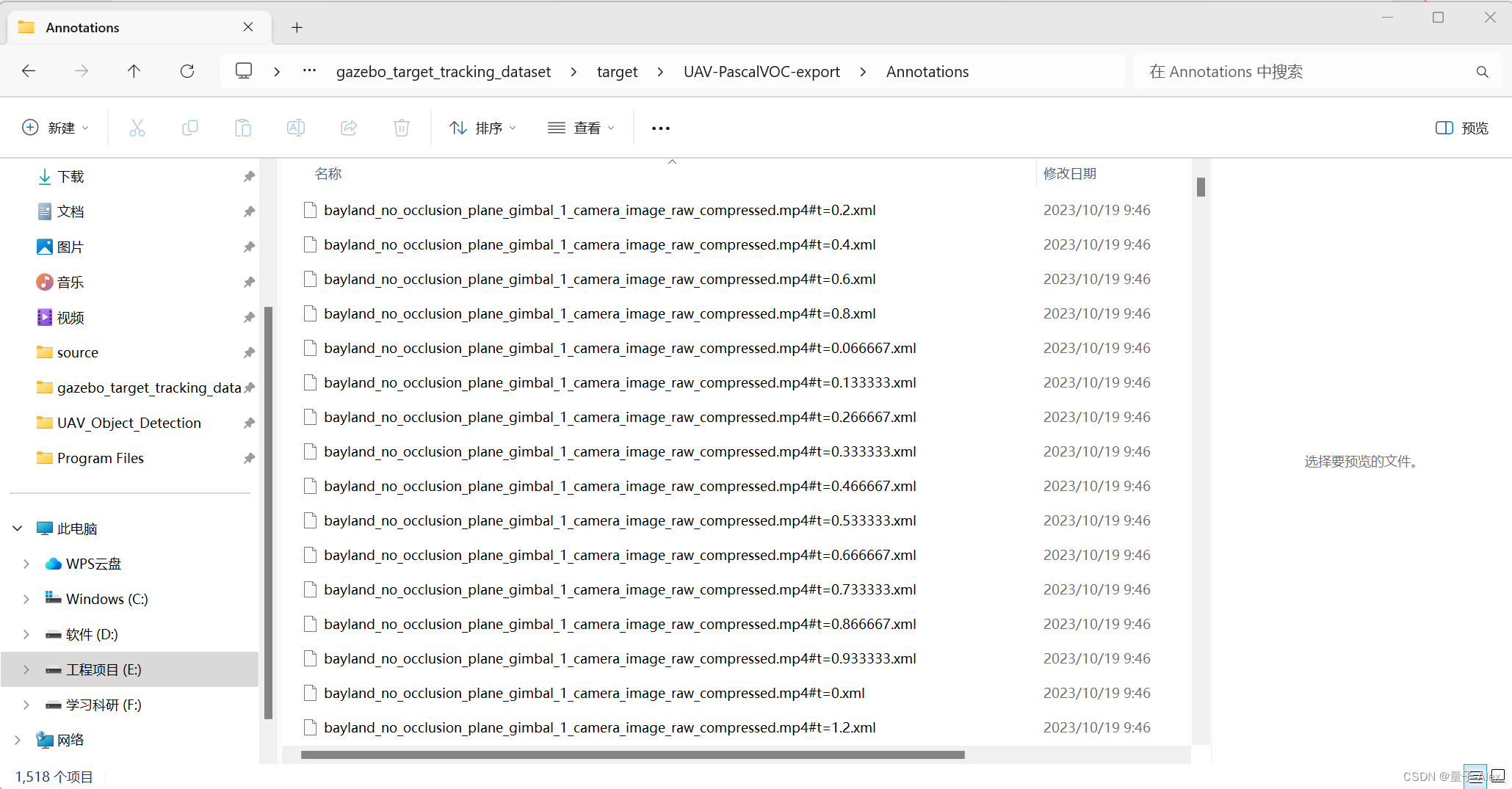This screenshot has width=1512, height=789.
Task: Click the Cut scissors icon
Action: (x=137, y=128)
